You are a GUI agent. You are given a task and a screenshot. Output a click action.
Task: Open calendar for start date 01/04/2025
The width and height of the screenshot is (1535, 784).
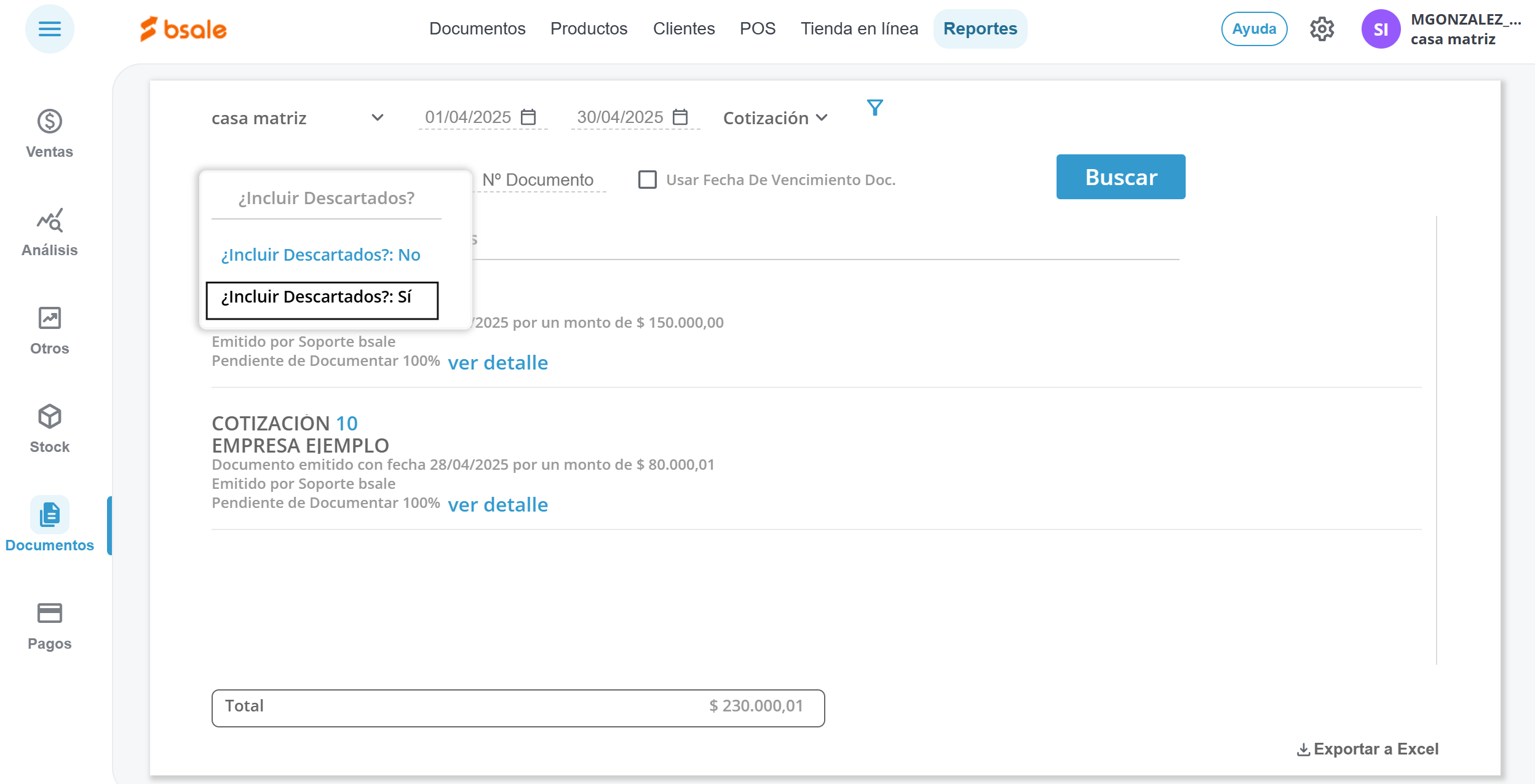(528, 117)
